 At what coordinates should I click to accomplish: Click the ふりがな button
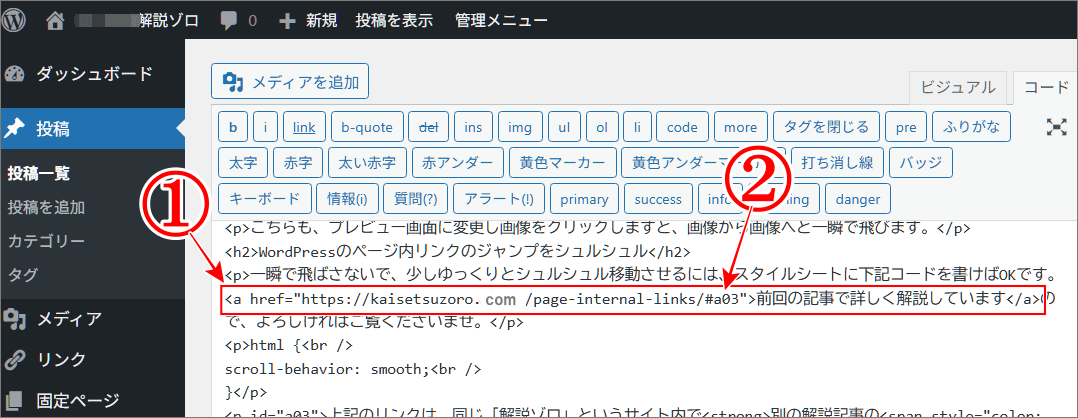(971, 127)
